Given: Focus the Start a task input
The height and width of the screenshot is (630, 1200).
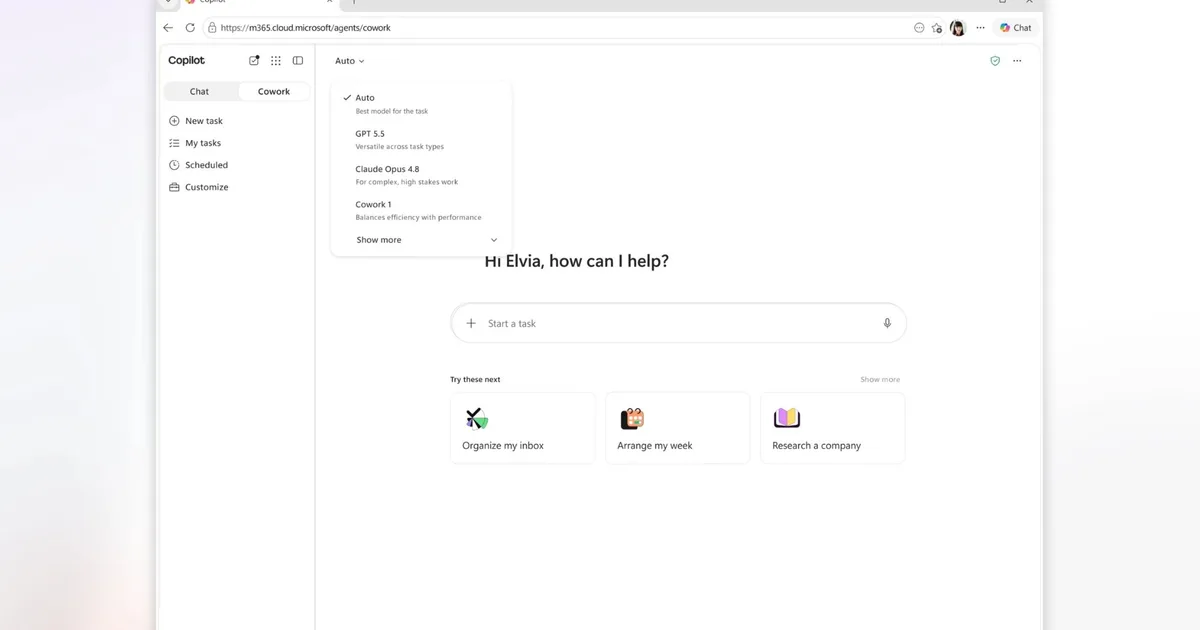Looking at the screenshot, I should [678, 324].
